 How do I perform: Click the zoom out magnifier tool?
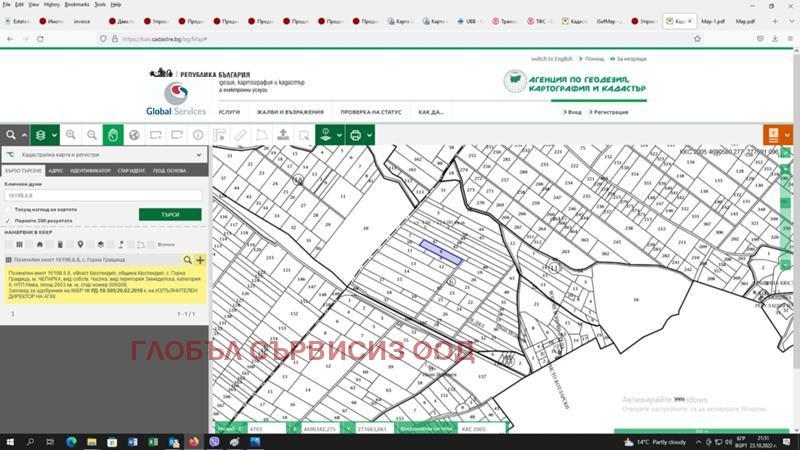[x=92, y=135]
